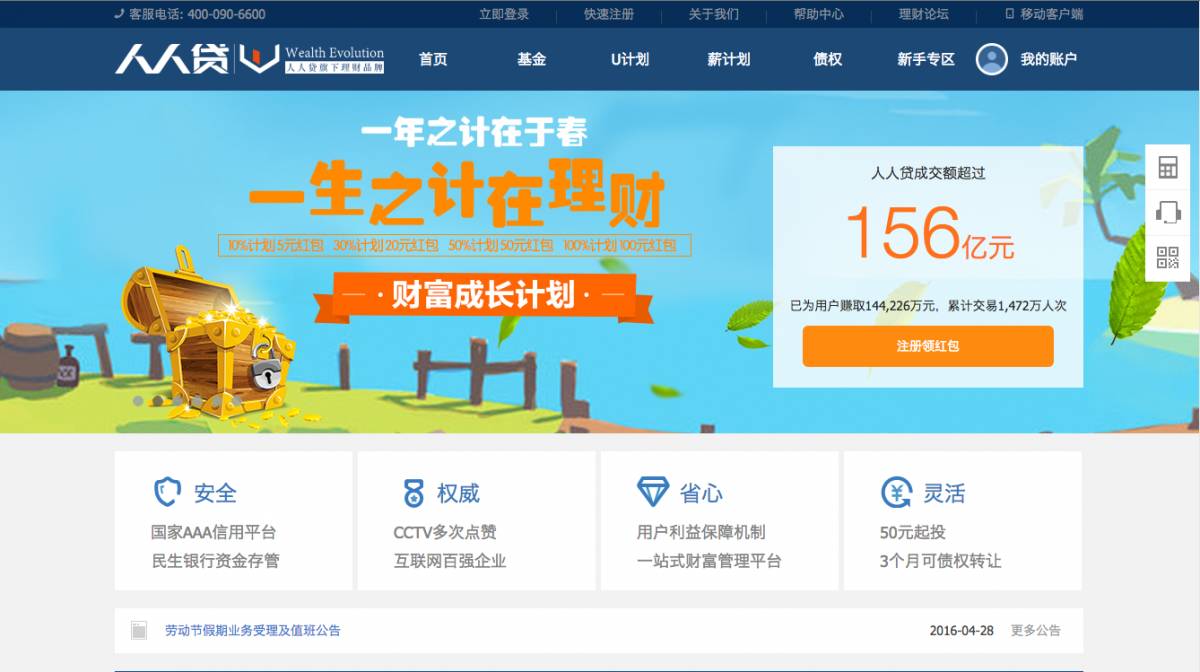This screenshot has width=1200, height=672.
Task: Open 我的账户 avatar icon
Action: (x=991, y=59)
